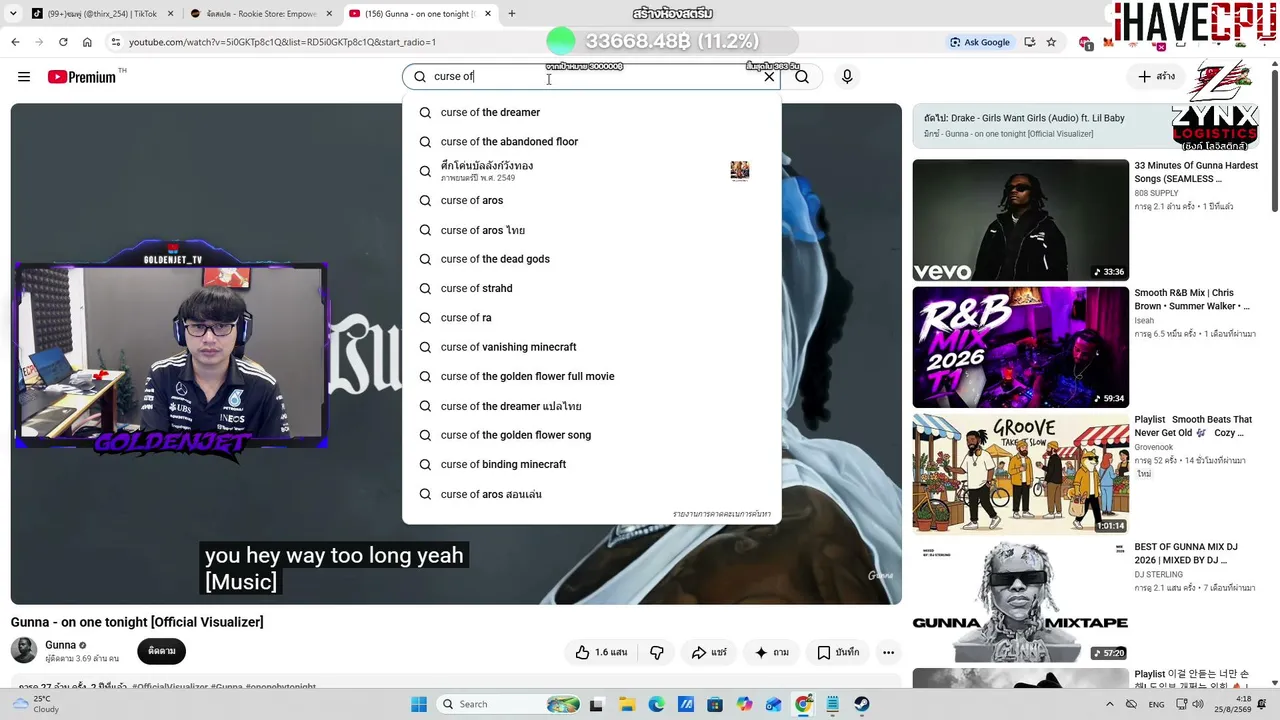1280x720 pixels.
Task: Select "curse of binding minecraft" suggestion
Action: [591, 464]
